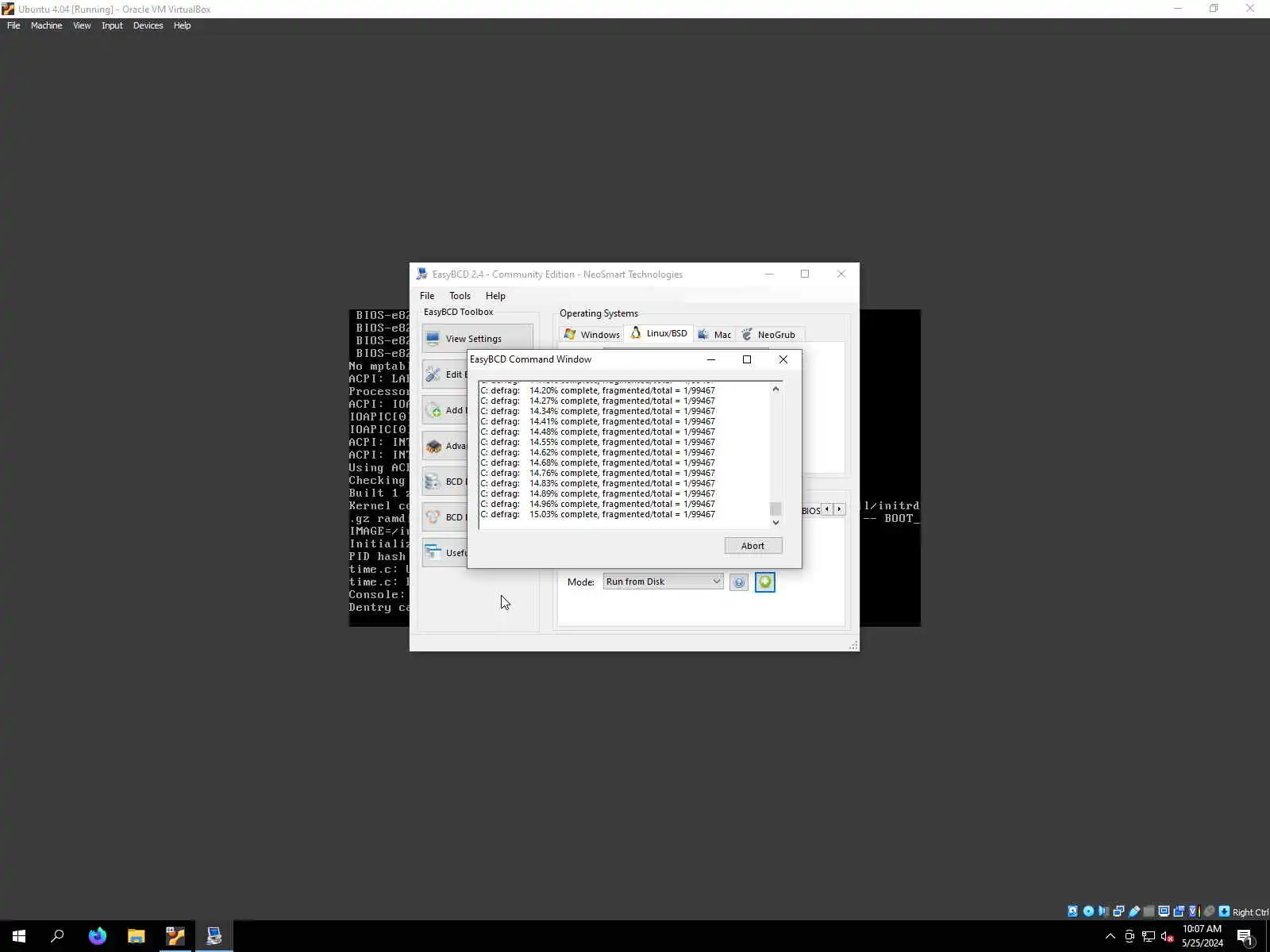Open VirtualBox Devices menu

(x=148, y=25)
